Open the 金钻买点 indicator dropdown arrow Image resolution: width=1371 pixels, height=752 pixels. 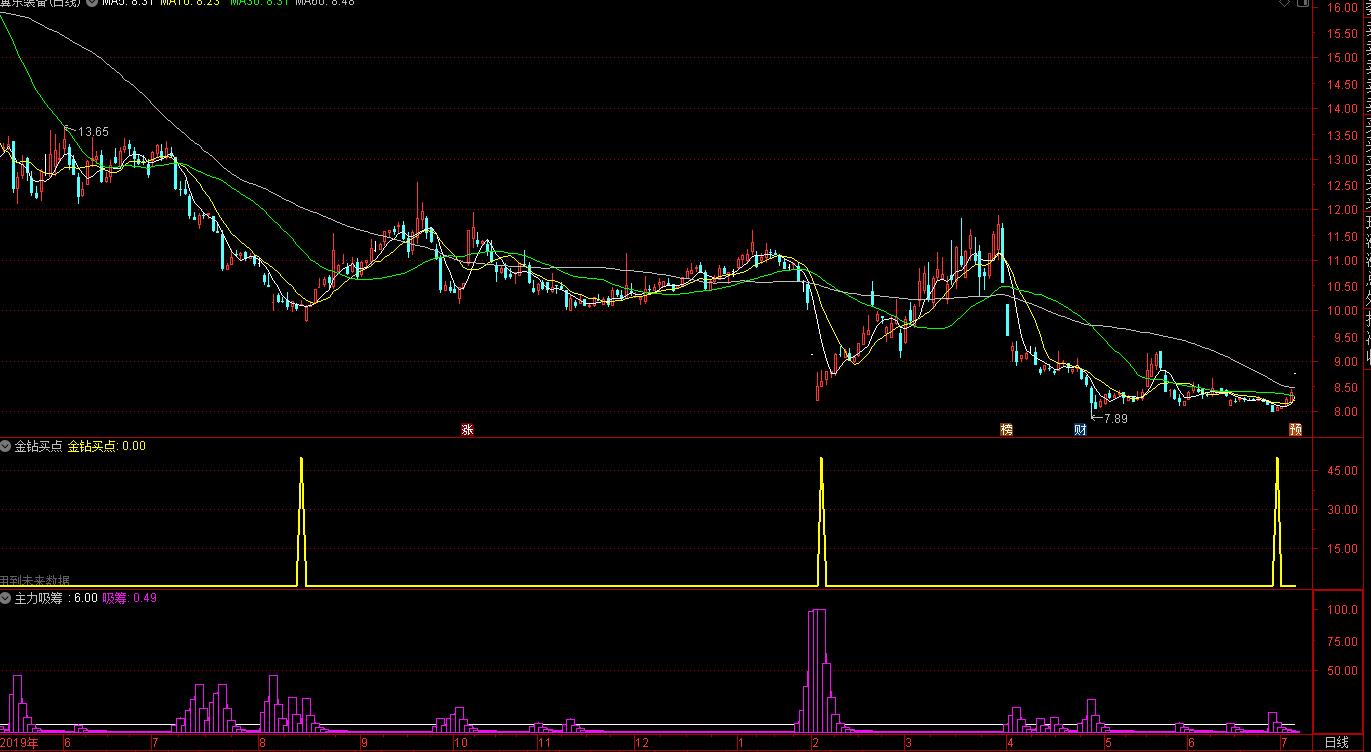pos(7,446)
